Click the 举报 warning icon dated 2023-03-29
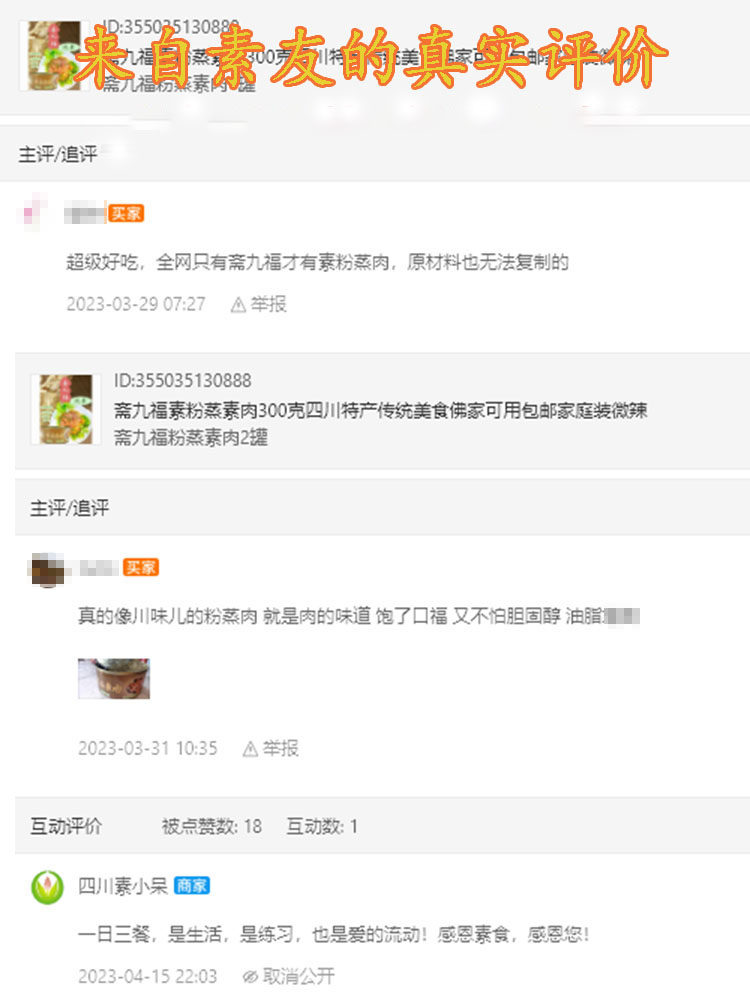 238,305
